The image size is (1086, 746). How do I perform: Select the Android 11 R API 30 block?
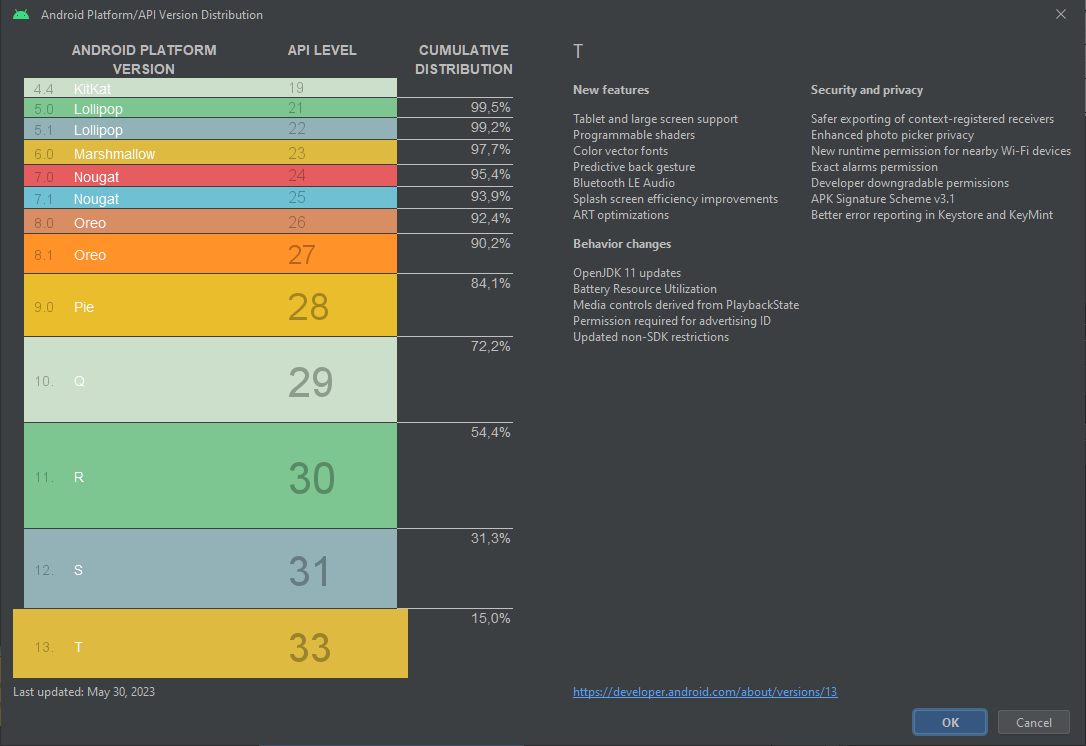(x=210, y=476)
